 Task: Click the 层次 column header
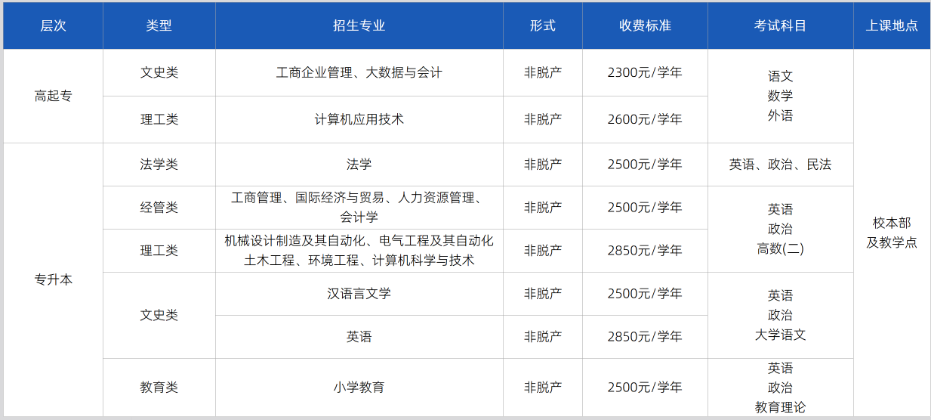point(53,26)
